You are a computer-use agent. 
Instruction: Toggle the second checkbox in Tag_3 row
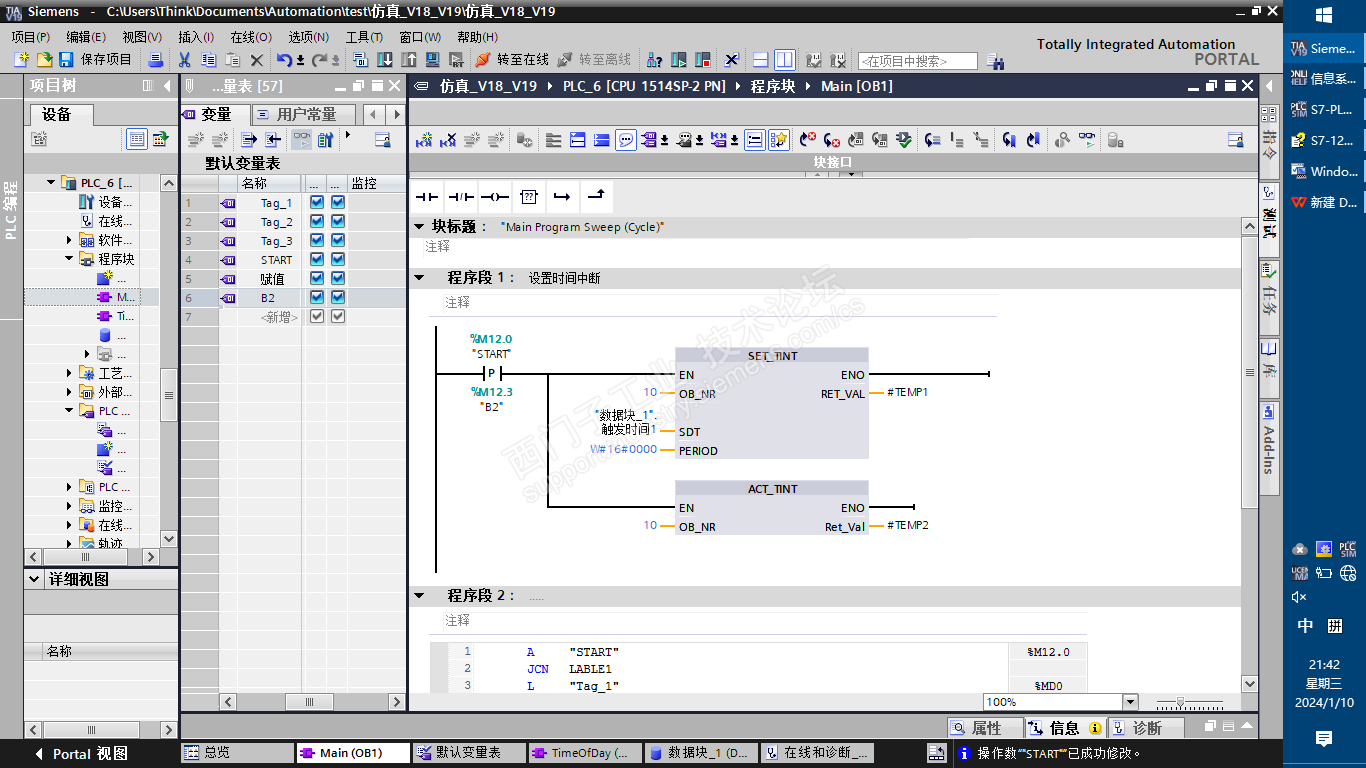click(338, 241)
